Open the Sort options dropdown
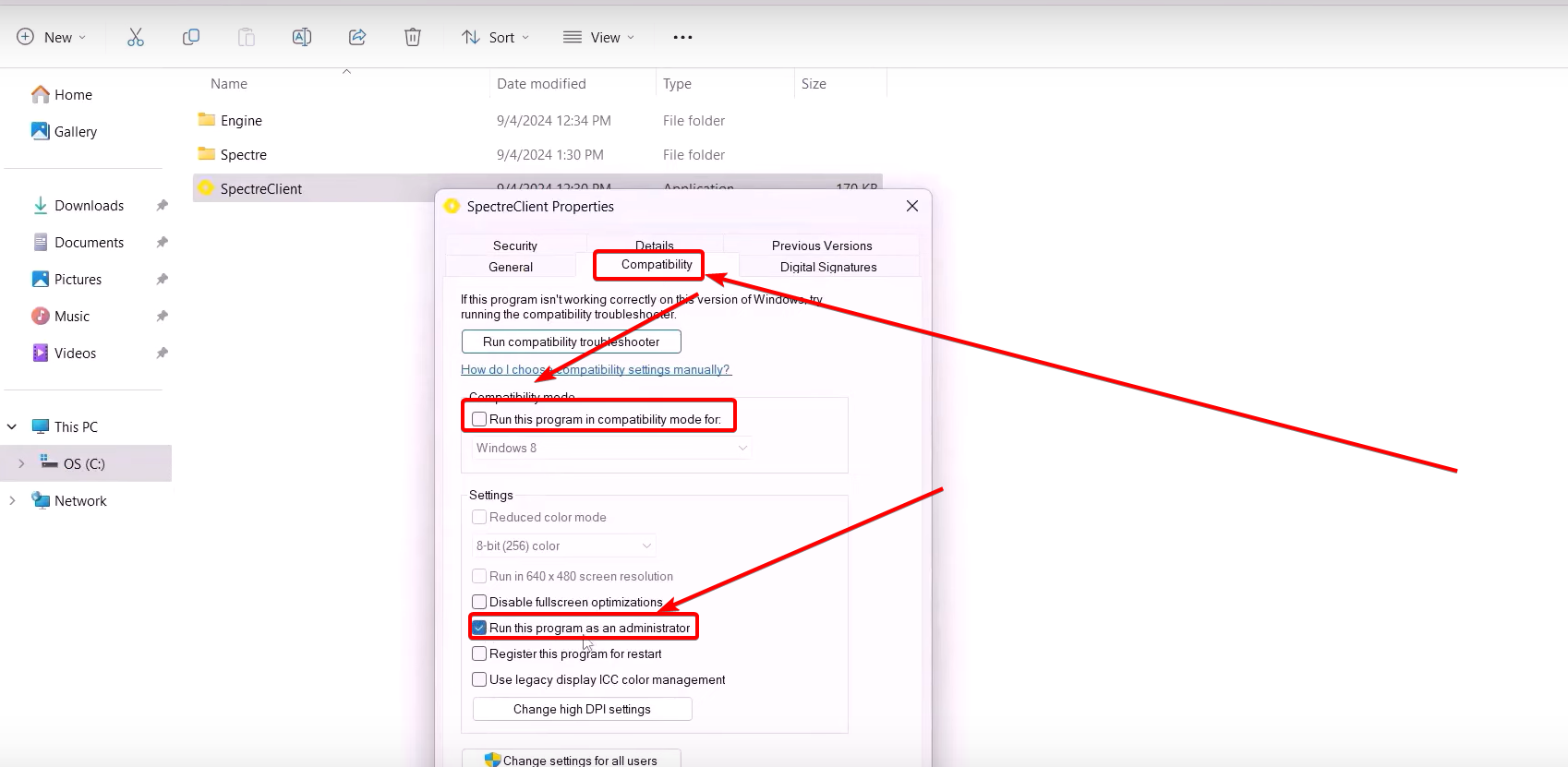Screen dimensions: 1568x767 pos(496,37)
